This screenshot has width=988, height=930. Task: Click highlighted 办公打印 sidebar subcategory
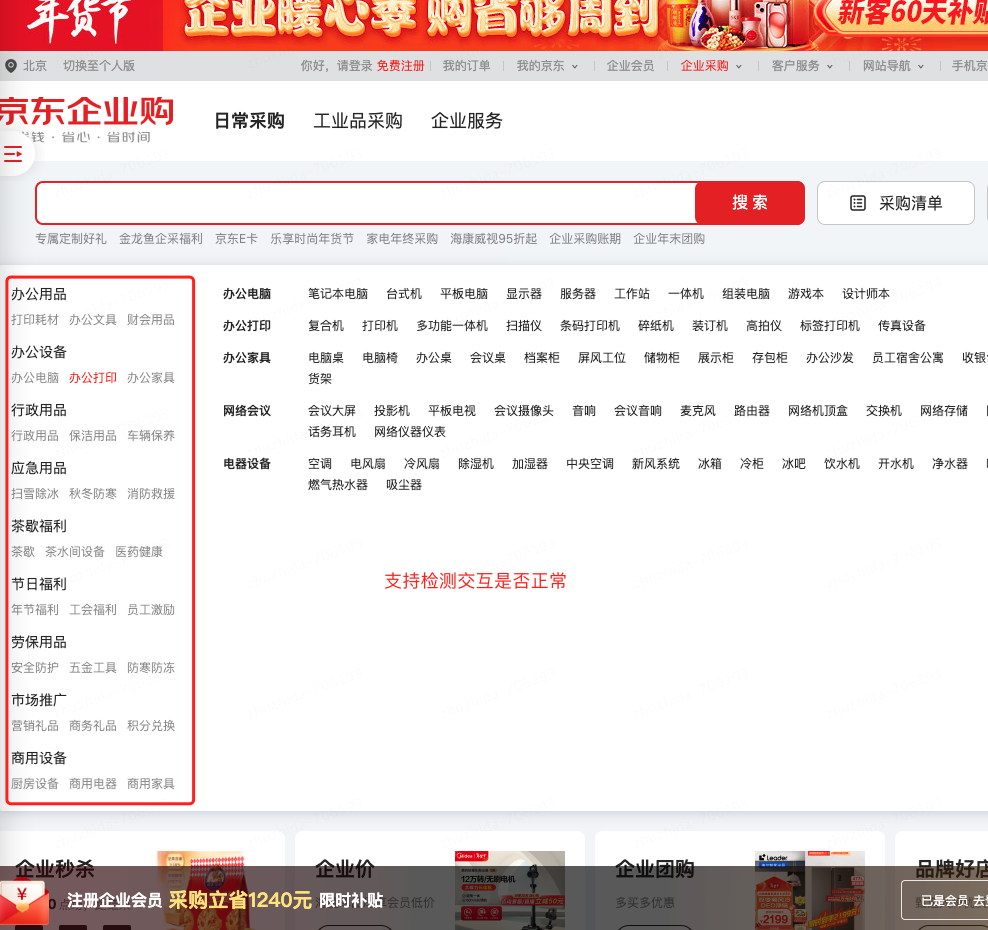pos(93,377)
